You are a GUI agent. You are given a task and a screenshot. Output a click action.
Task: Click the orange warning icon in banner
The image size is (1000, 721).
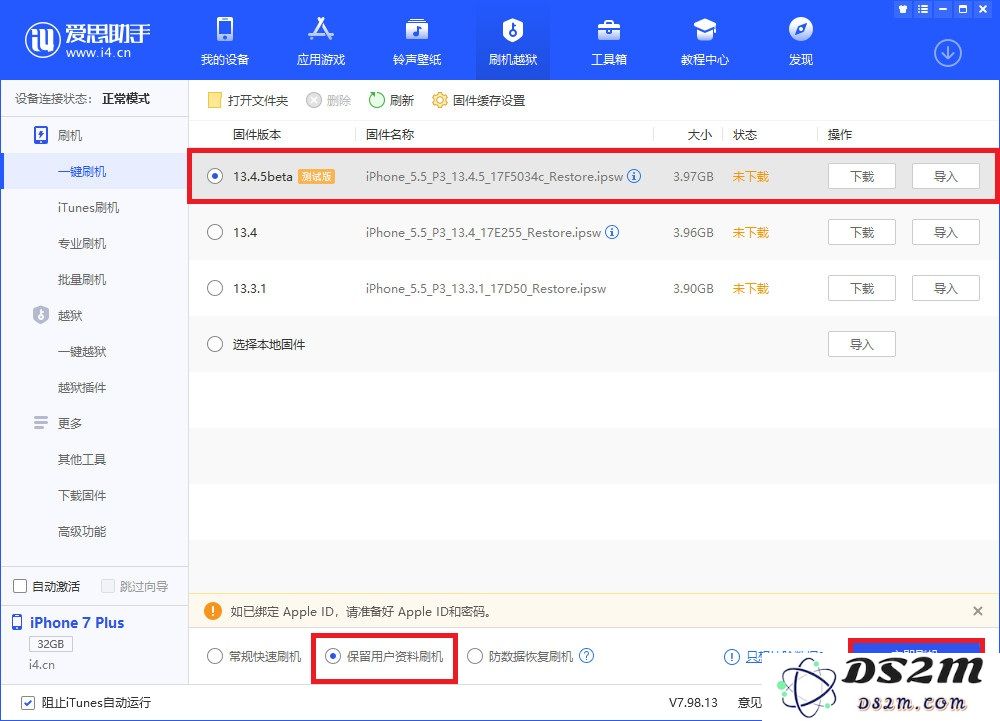[212, 611]
